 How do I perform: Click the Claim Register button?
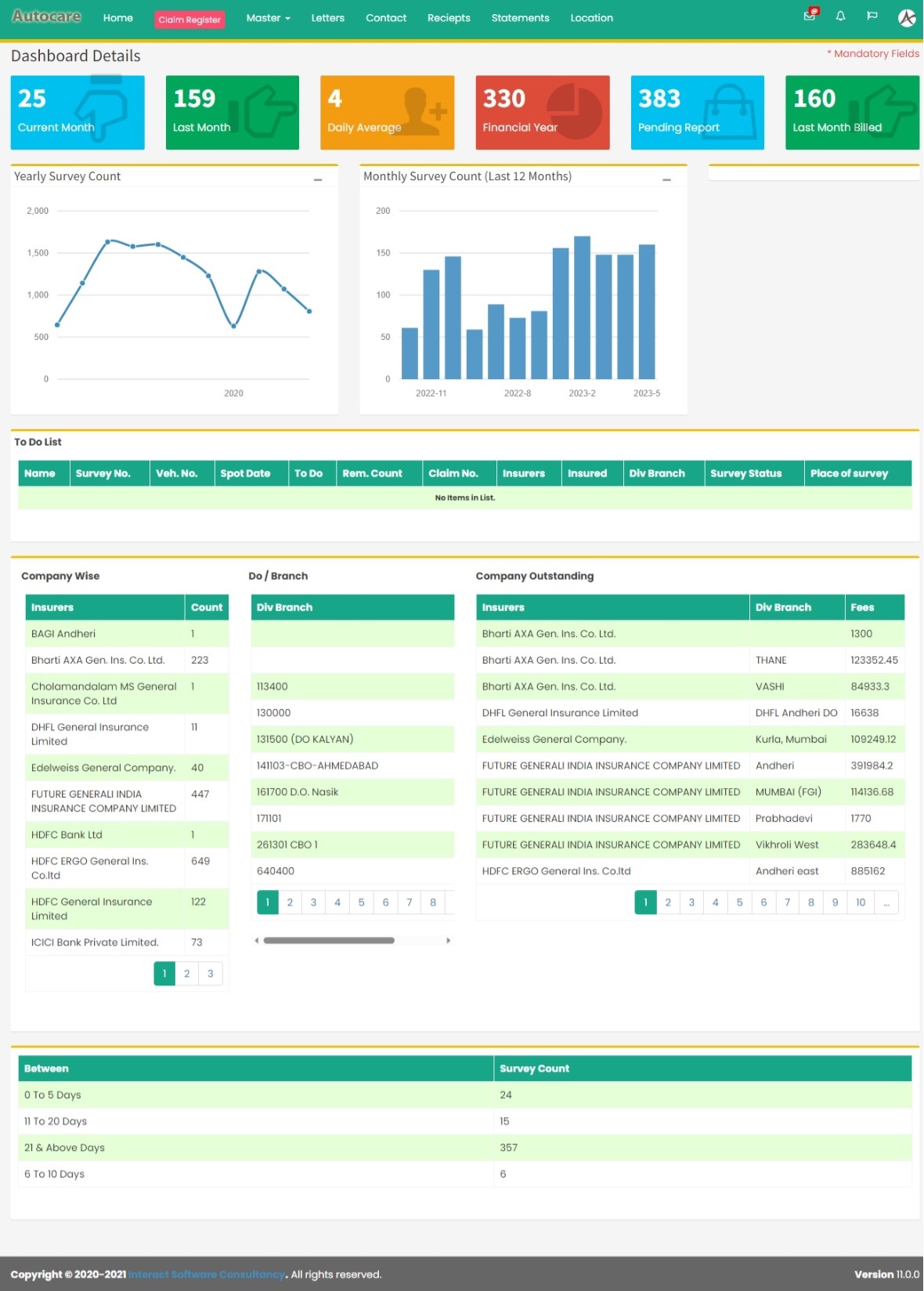[x=189, y=20]
